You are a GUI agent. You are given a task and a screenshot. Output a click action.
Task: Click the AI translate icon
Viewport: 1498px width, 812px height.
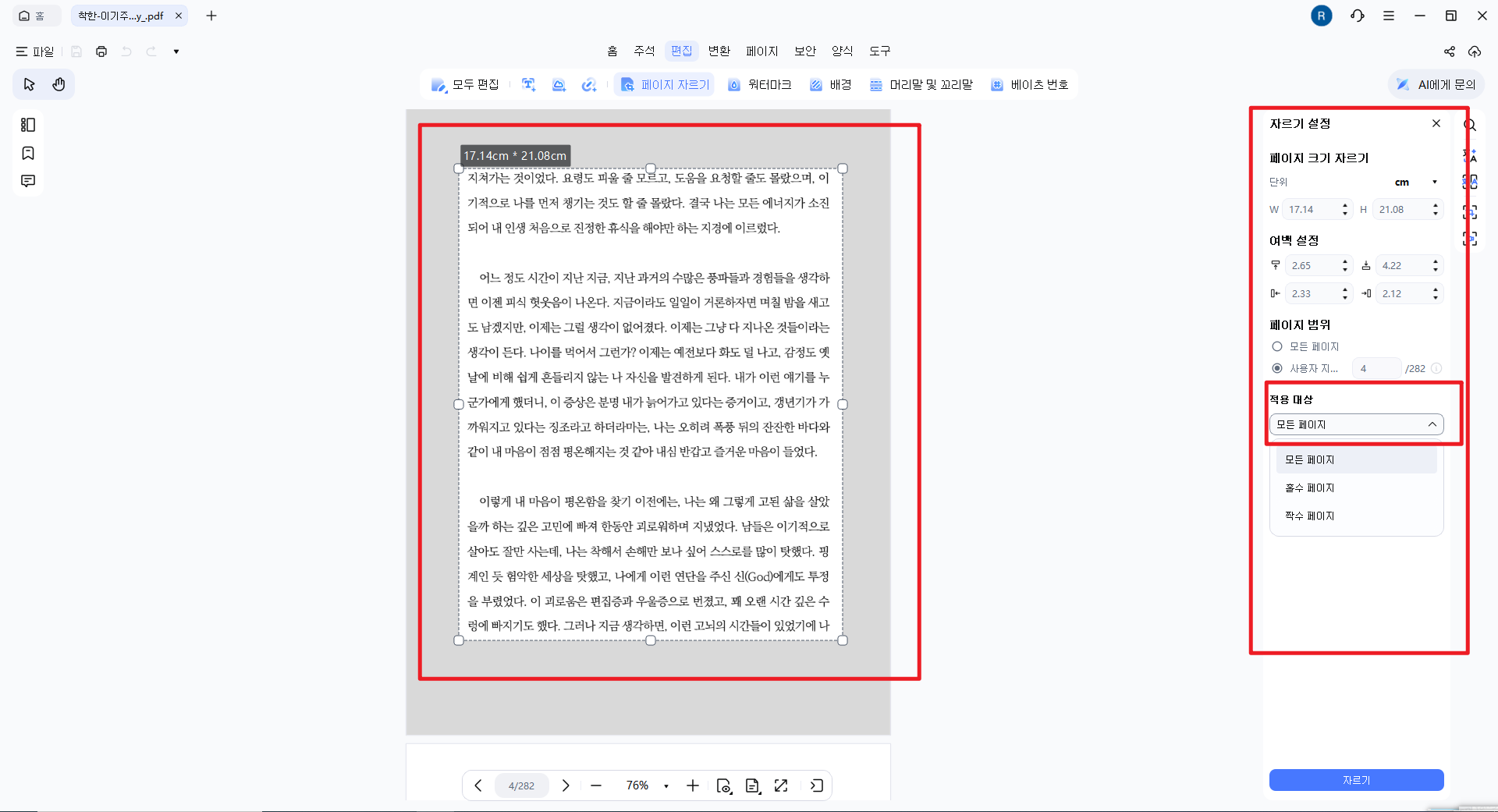click(1470, 155)
